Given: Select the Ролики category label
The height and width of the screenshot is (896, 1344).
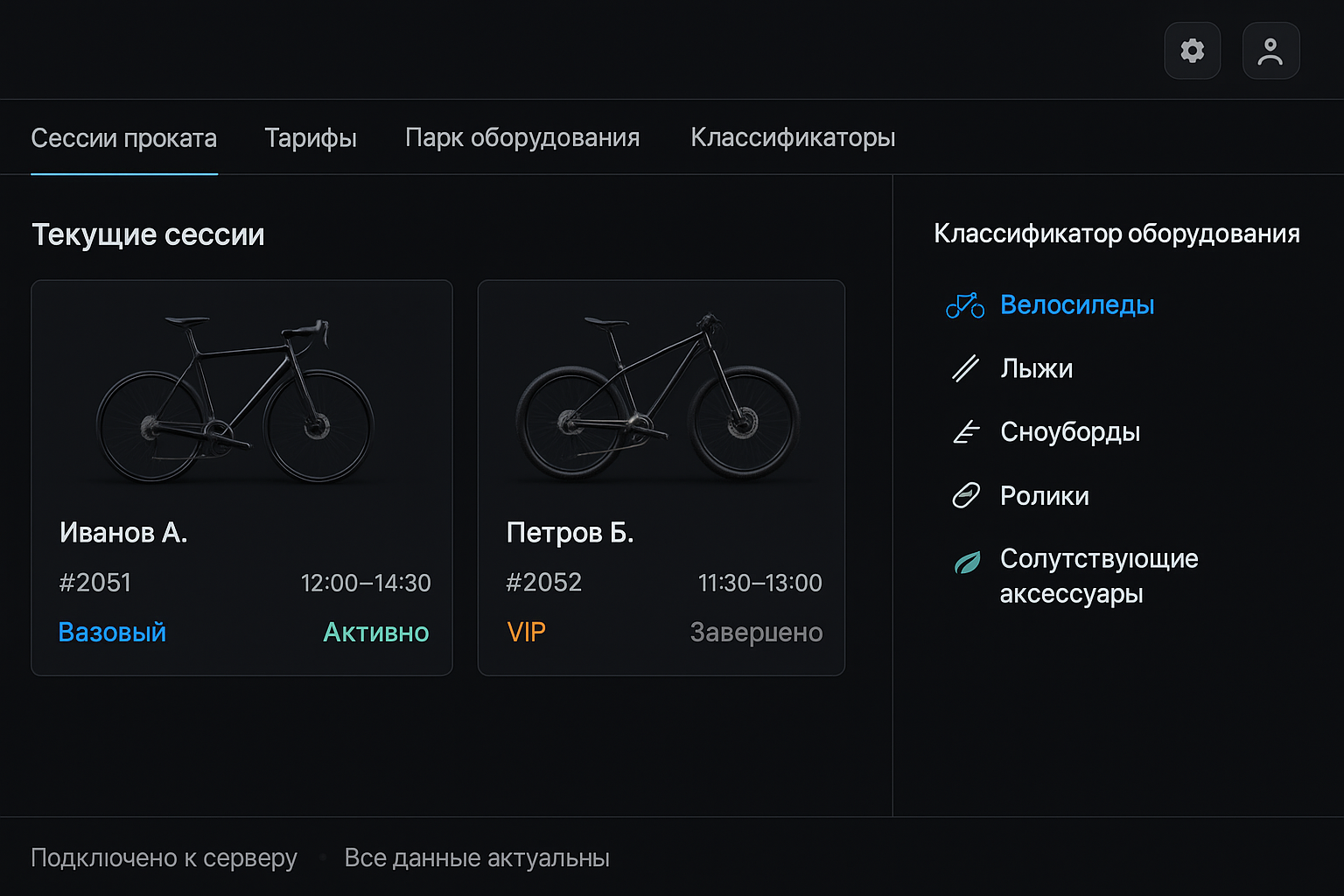Looking at the screenshot, I should tap(1045, 496).
